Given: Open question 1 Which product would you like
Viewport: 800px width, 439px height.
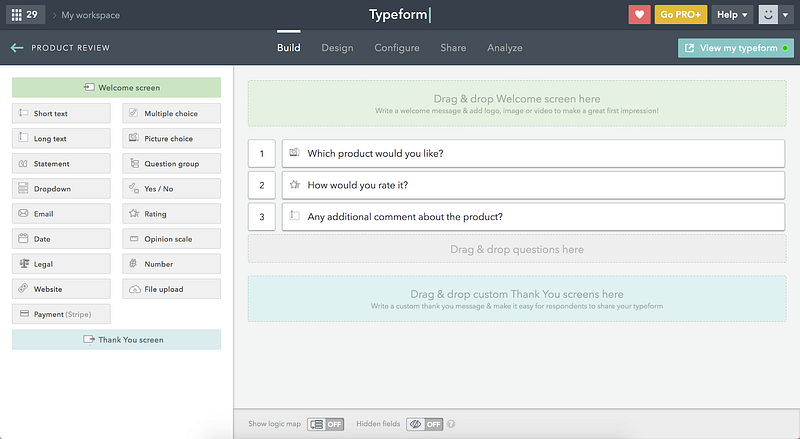Looking at the screenshot, I should tap(533, 153).
